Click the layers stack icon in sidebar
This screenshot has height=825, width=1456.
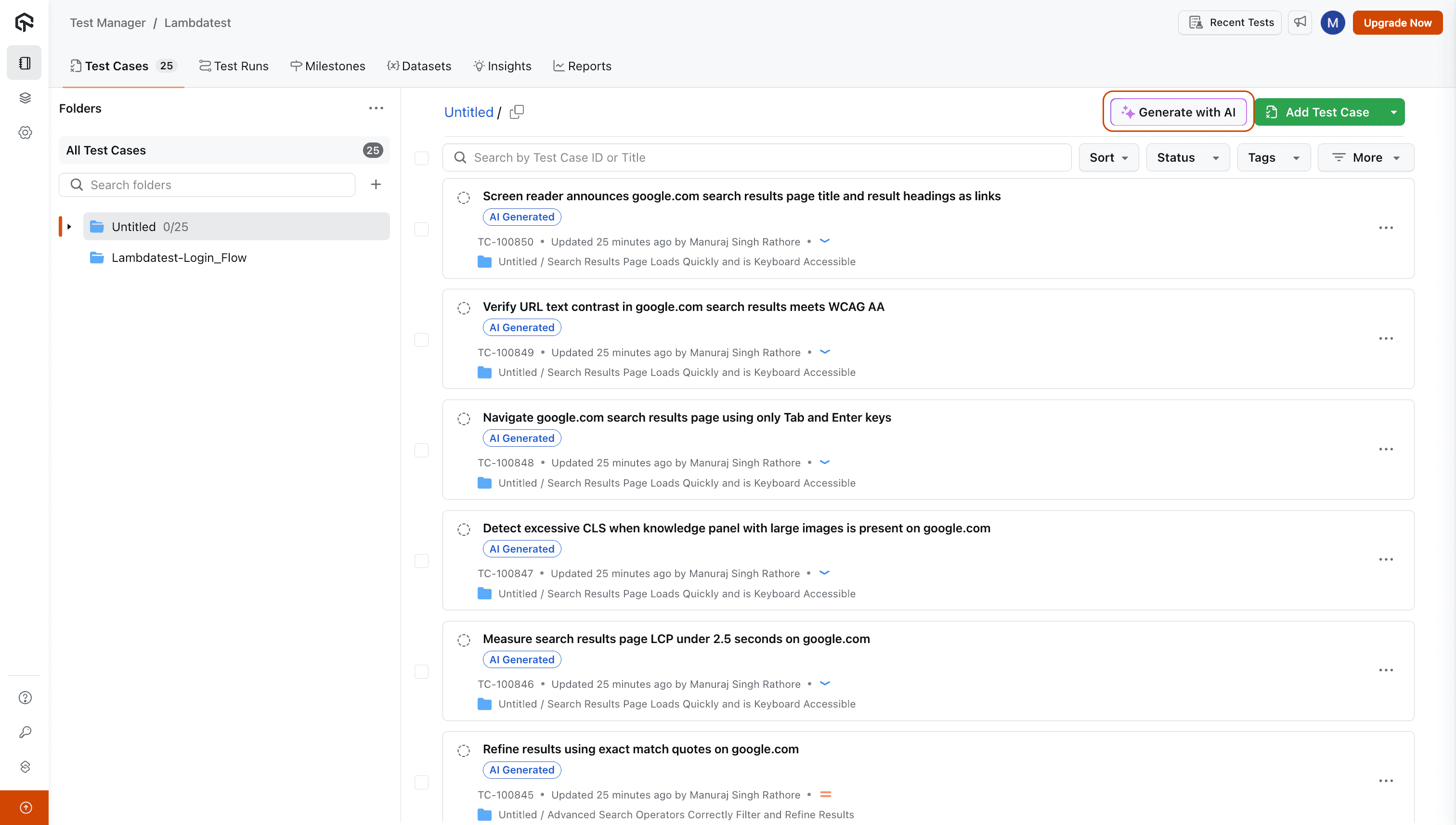(x=25, y=98)
